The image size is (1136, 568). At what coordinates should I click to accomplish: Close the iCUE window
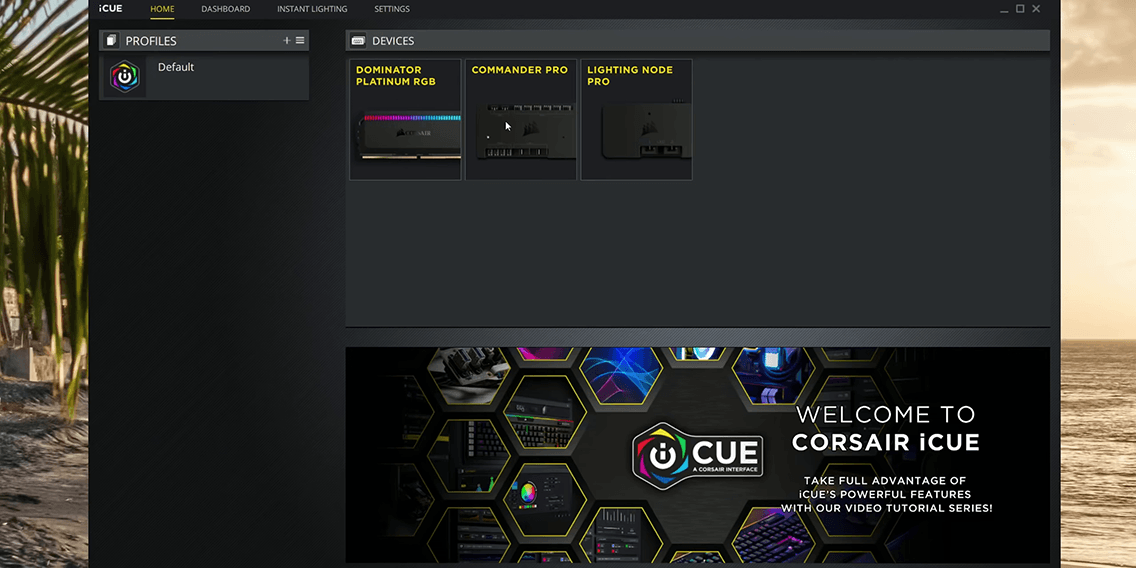pos(1037,9)
